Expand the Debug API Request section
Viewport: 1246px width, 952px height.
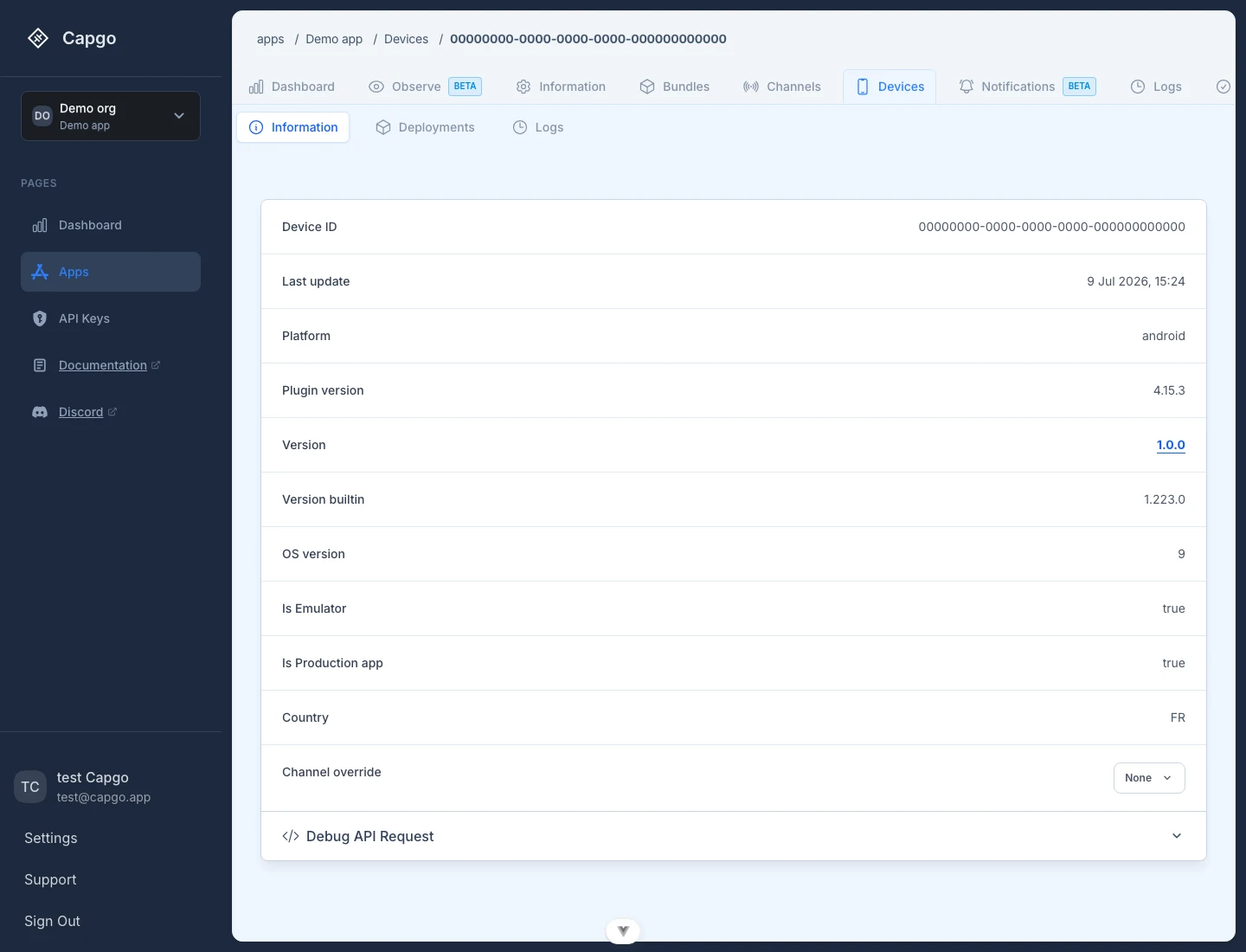pos(734,836)
